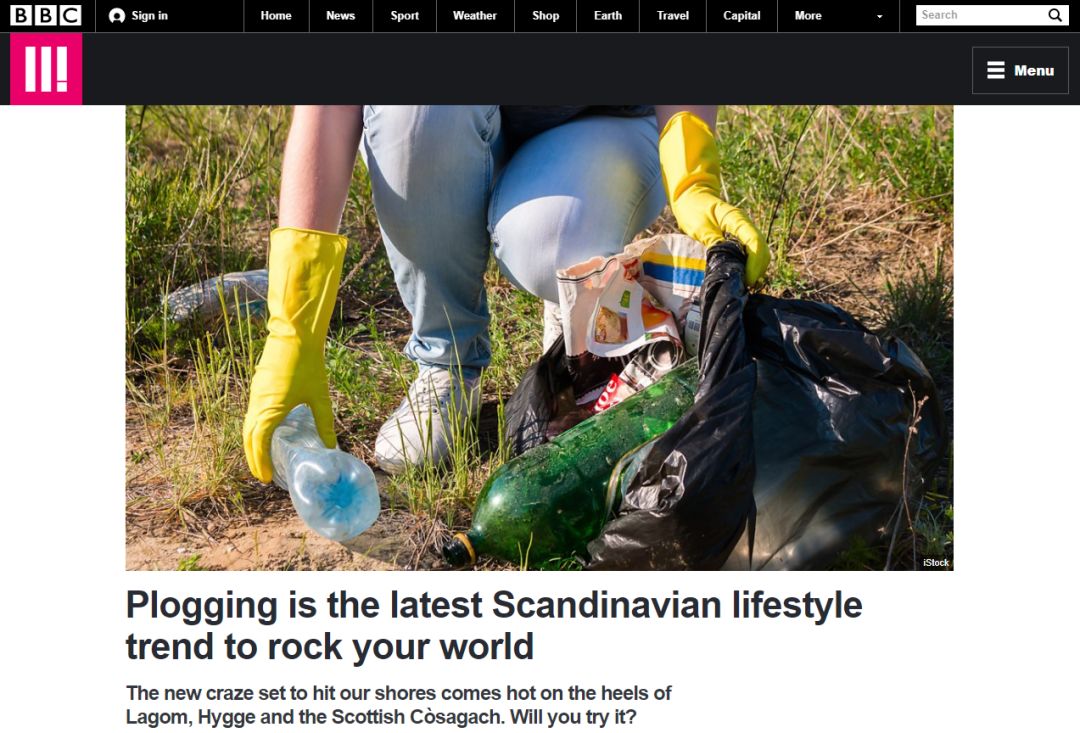
Task: Click the hamburger icon beside Menu
Action: tap(995, 70)
